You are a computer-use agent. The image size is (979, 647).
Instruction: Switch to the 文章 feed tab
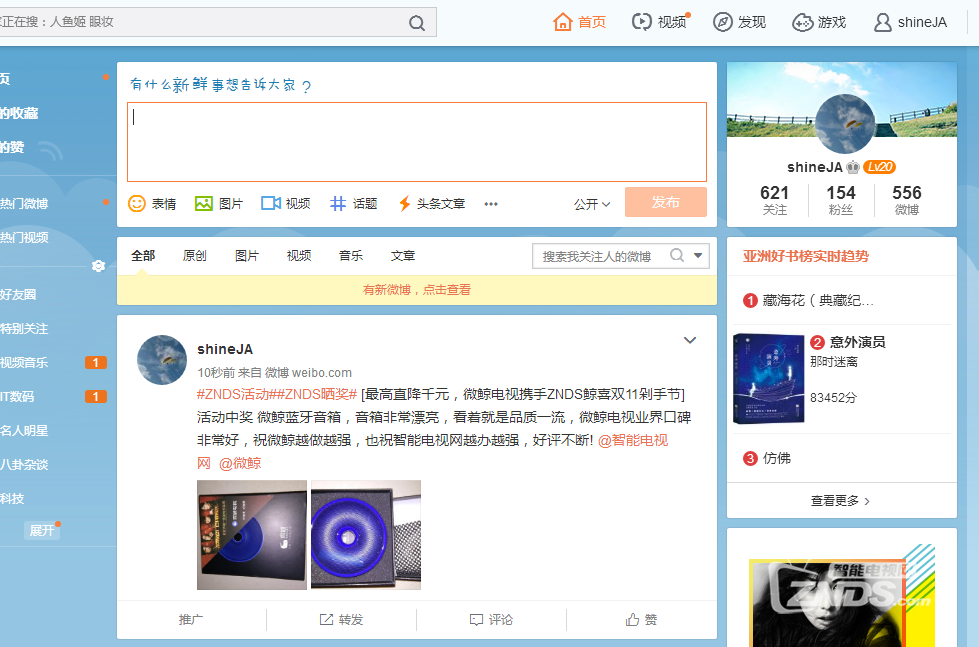(403, 255)
